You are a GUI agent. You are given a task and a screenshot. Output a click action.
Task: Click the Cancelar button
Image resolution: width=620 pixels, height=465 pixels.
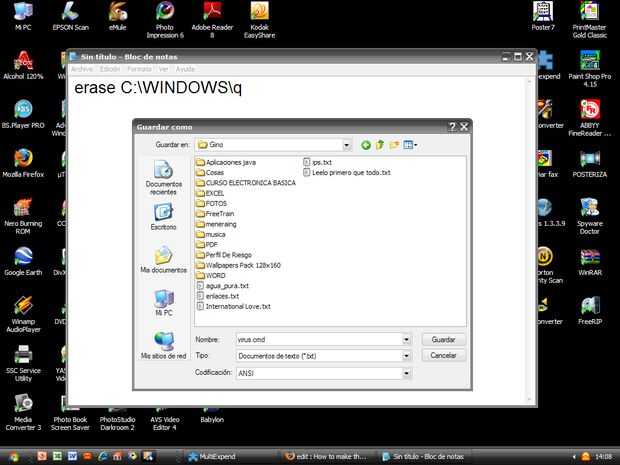click(x=443, y=355)
